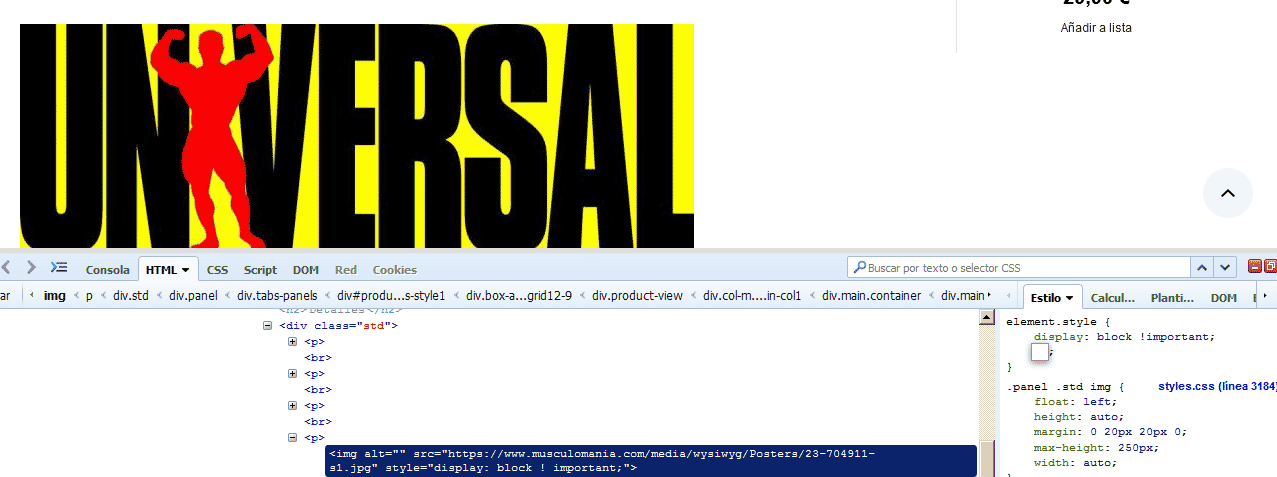Open the HTML tab dropdown menu
The image size is (1277, 477).
[187, 270]
